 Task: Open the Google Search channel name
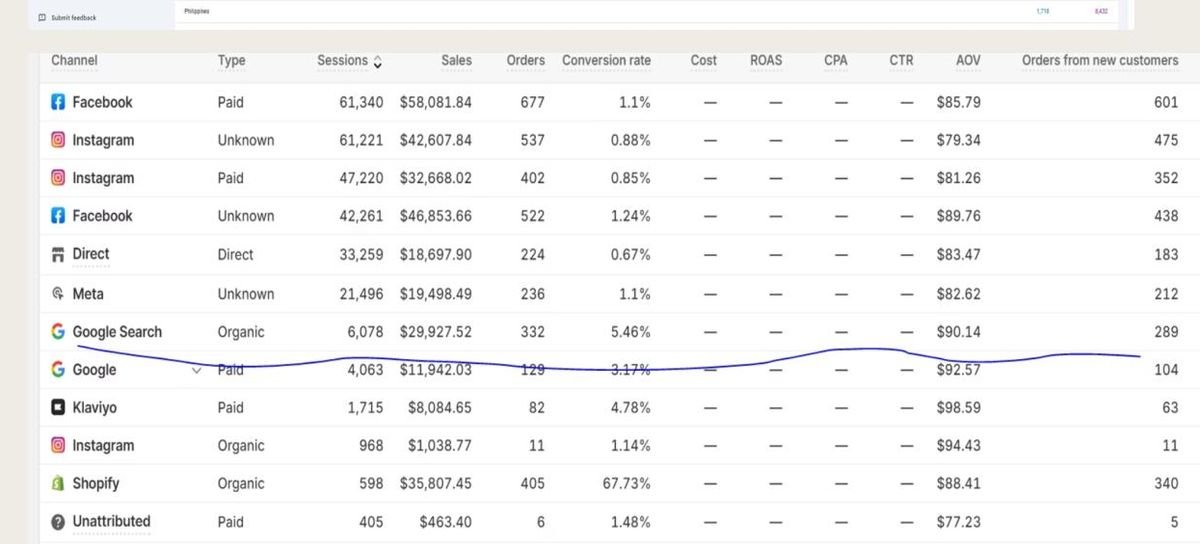coord(117,332)
